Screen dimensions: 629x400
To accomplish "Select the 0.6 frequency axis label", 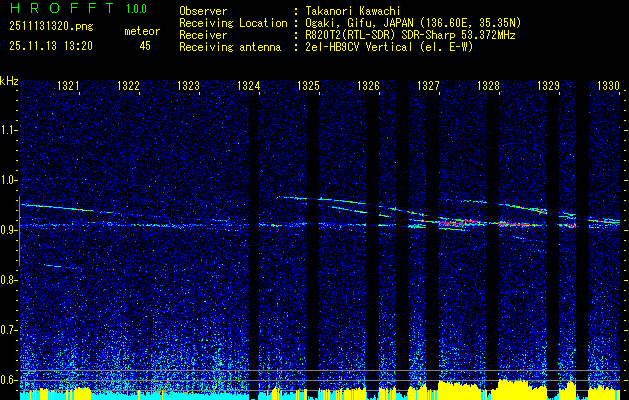I will tap(8, 380).
